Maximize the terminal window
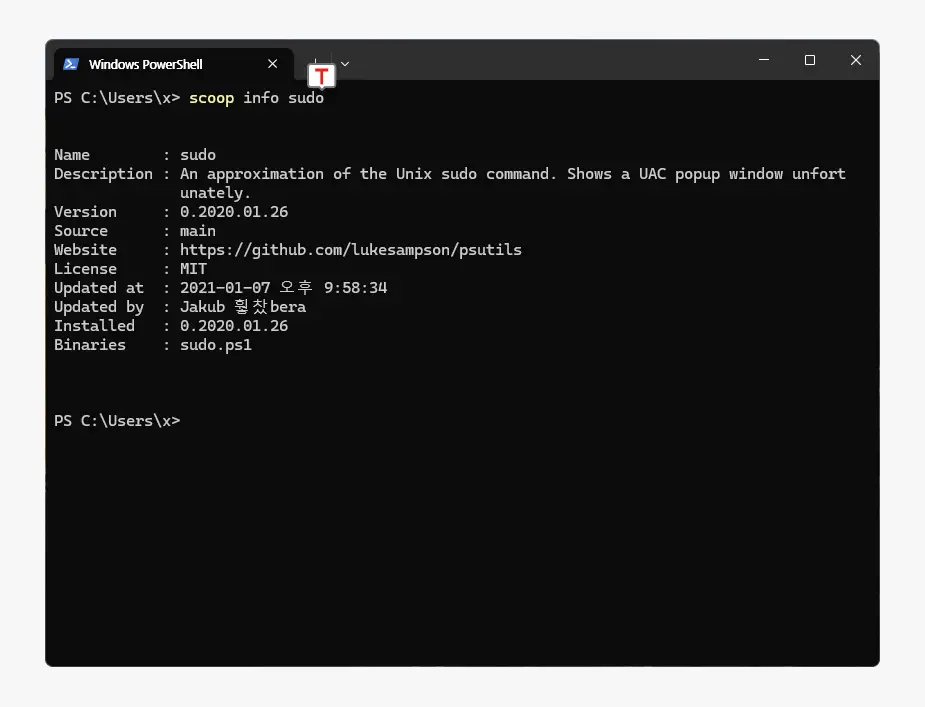Image resolution: width=925 pixels, height=707 pixels. (810, 60)
